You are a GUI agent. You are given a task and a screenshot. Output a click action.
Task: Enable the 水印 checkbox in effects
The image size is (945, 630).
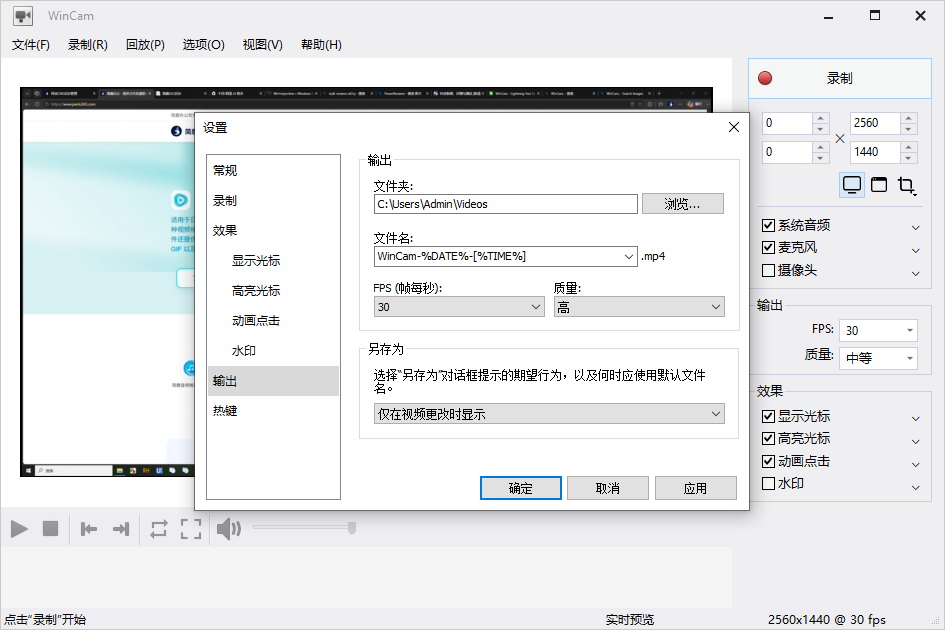tap(768, 484)
